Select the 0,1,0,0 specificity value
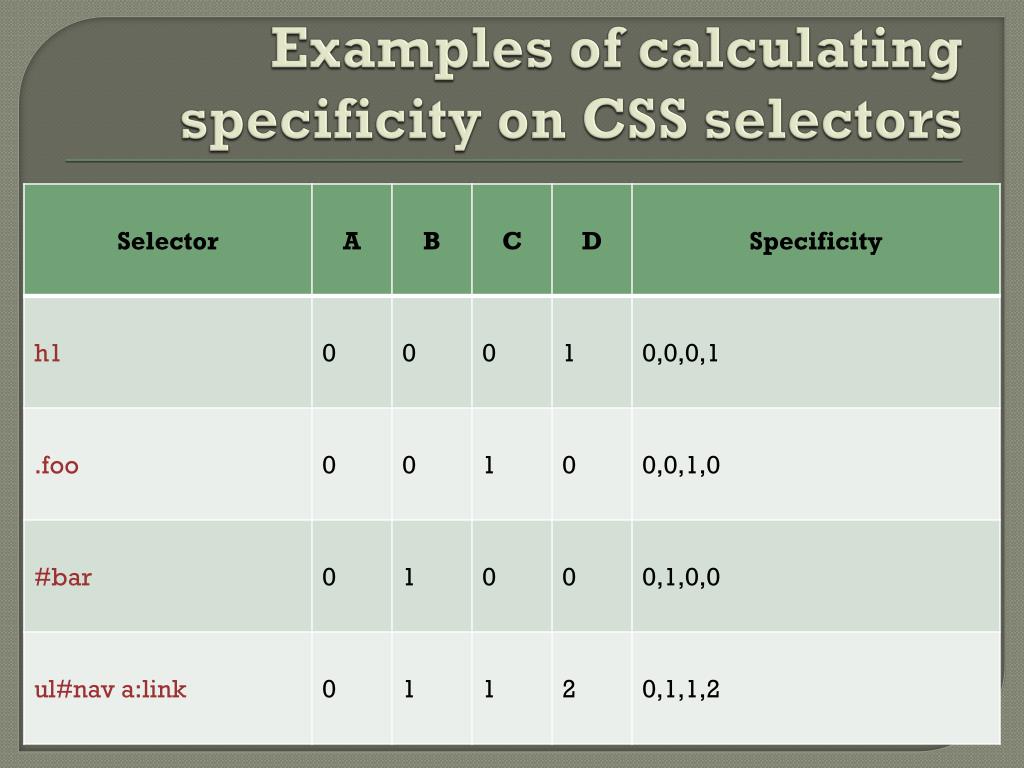 680,577
